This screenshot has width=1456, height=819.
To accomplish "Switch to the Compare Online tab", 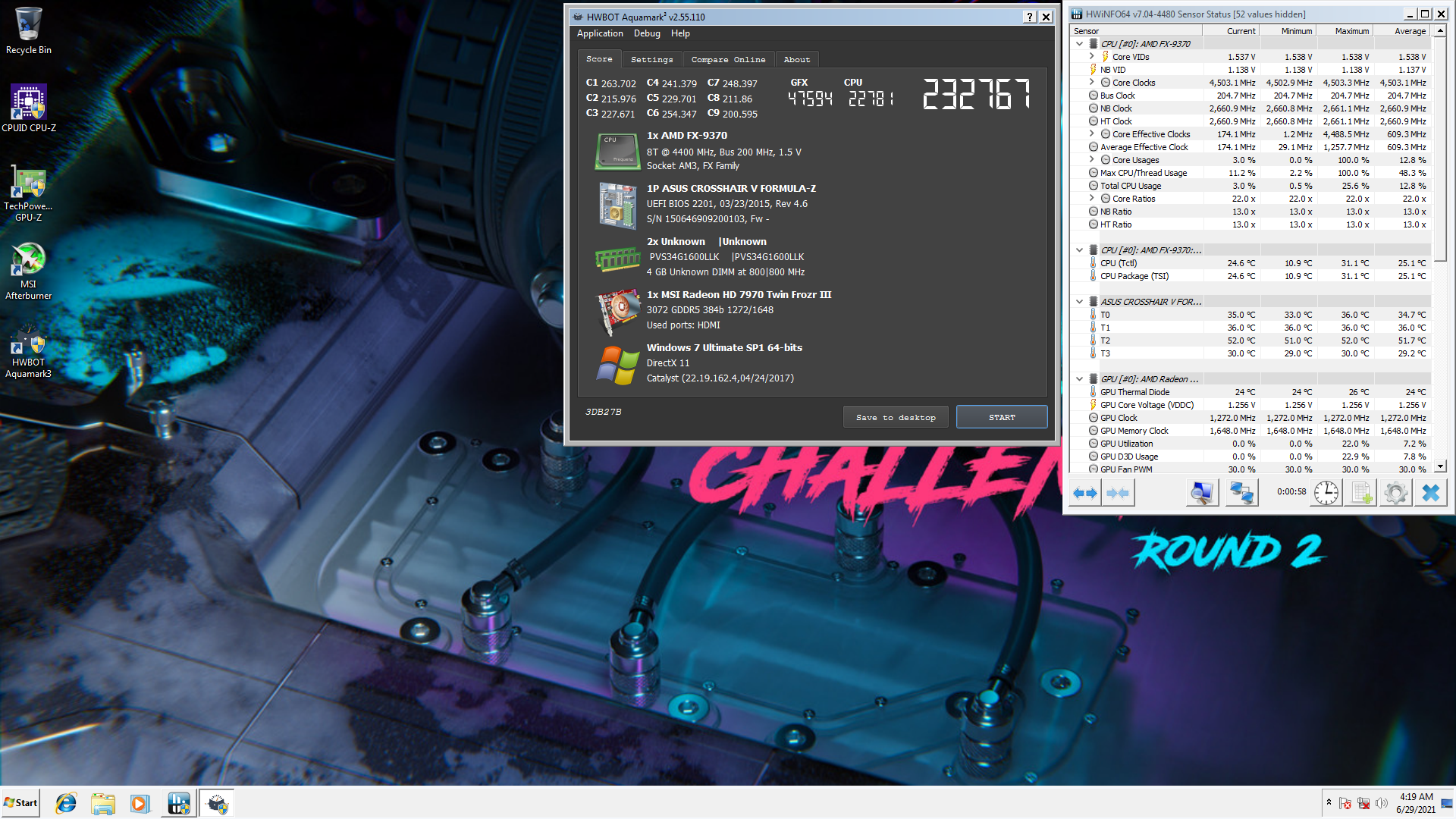I will click(728, 59).
